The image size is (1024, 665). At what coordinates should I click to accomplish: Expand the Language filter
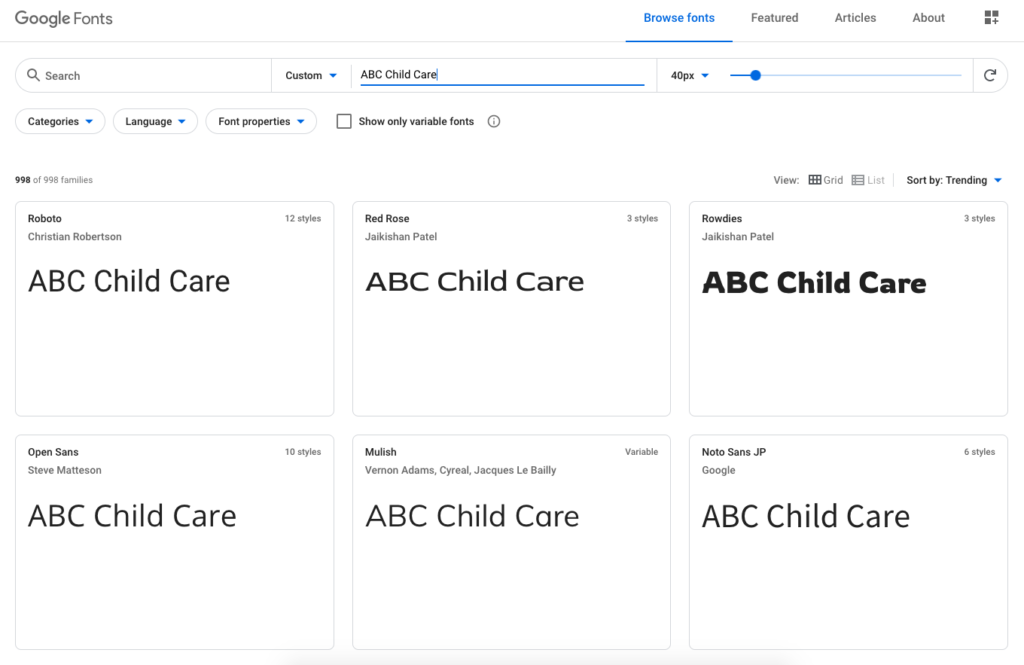point(155,122)
